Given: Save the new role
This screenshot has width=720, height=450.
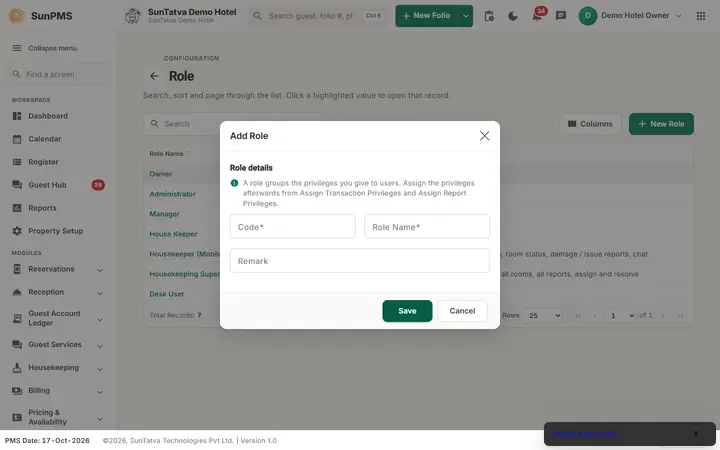Looking at the screenshot, I should (x=407, y=311).
